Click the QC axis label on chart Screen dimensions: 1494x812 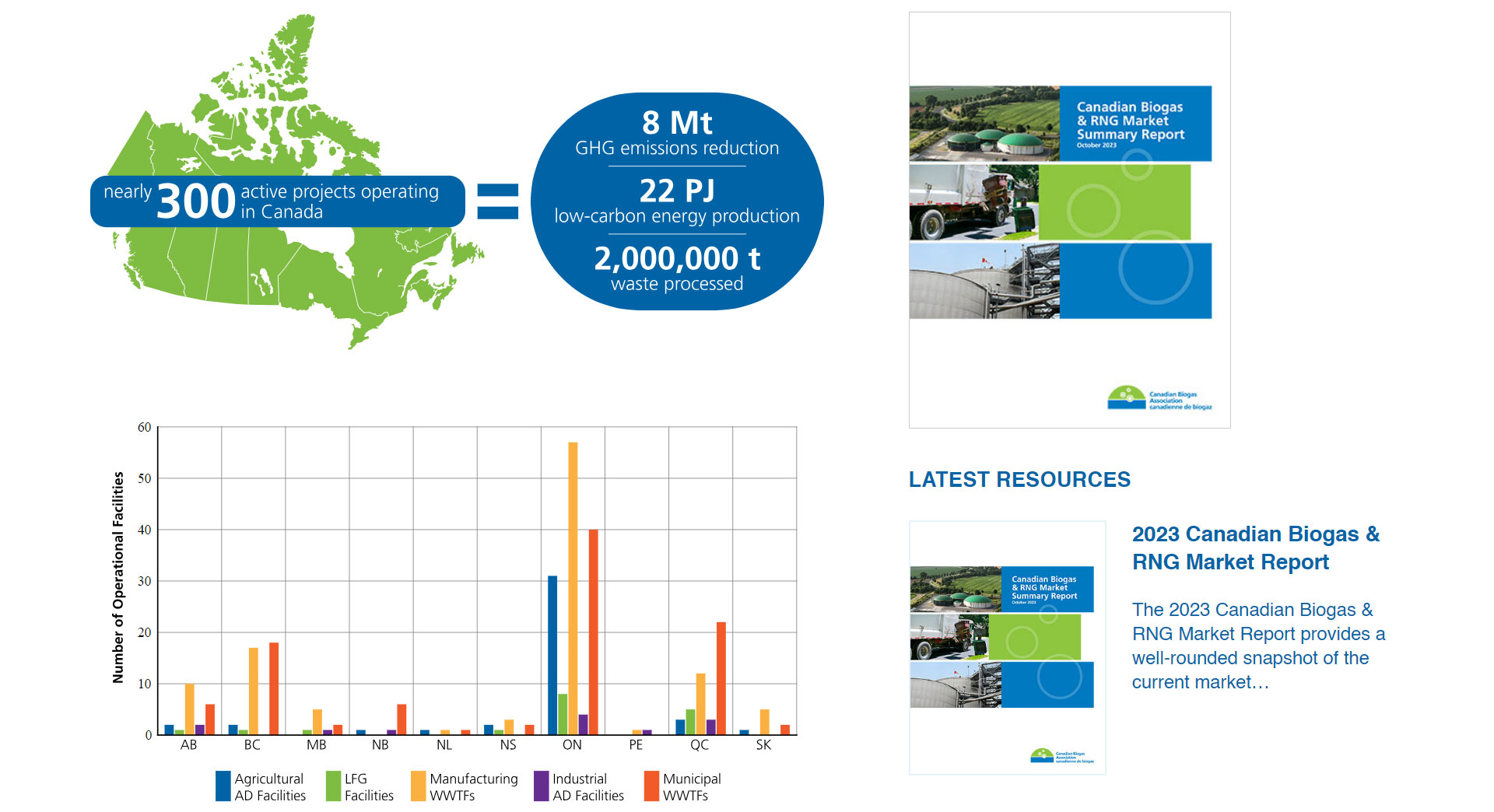coord(700,745)
